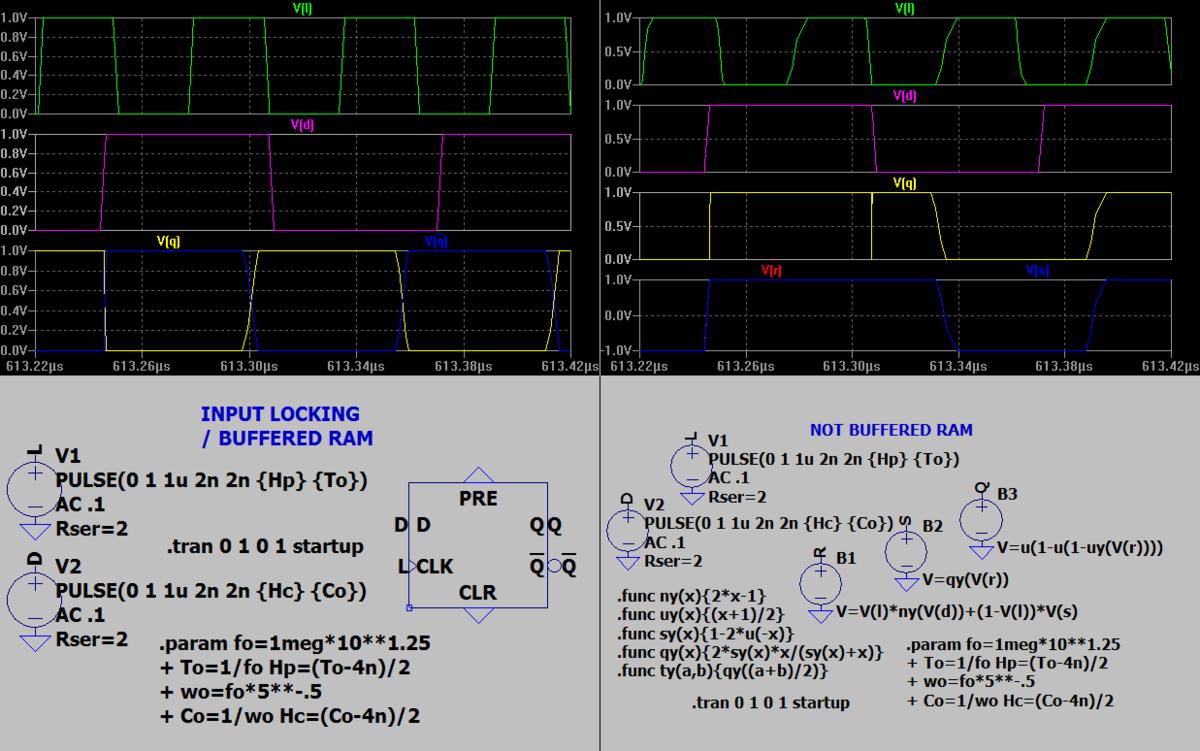The height and width of the screenshot is (751, 1200).
Task: Select the V2 voltage source symbol under Input Locking
Action: (34, 597)
